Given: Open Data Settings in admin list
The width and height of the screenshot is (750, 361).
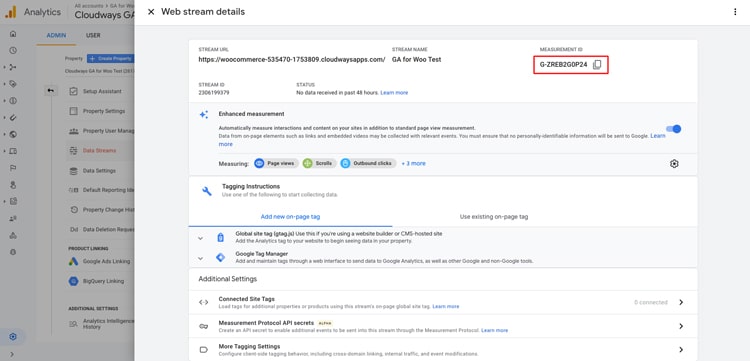Looking at the screenshot, I should [x=99, y=171].
